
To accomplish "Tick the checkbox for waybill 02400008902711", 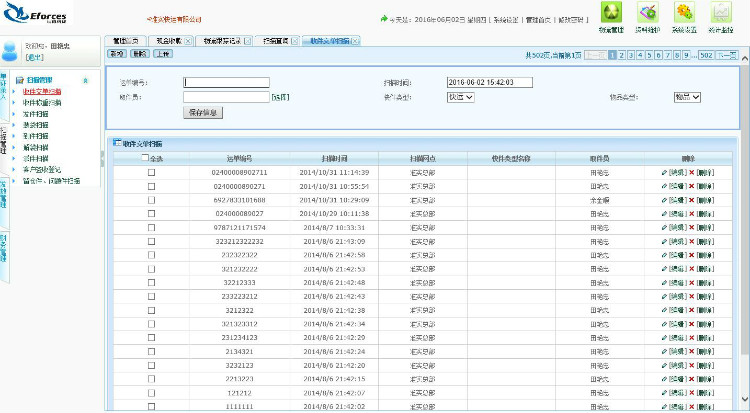I will click(x=152, y=173).
